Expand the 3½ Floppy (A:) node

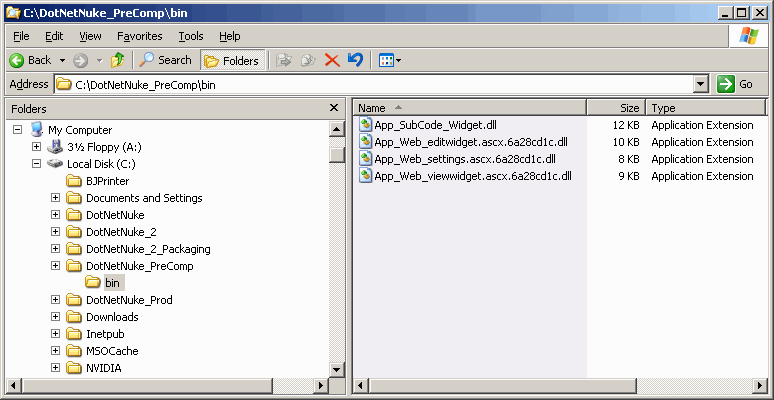(x=36, y=147)
